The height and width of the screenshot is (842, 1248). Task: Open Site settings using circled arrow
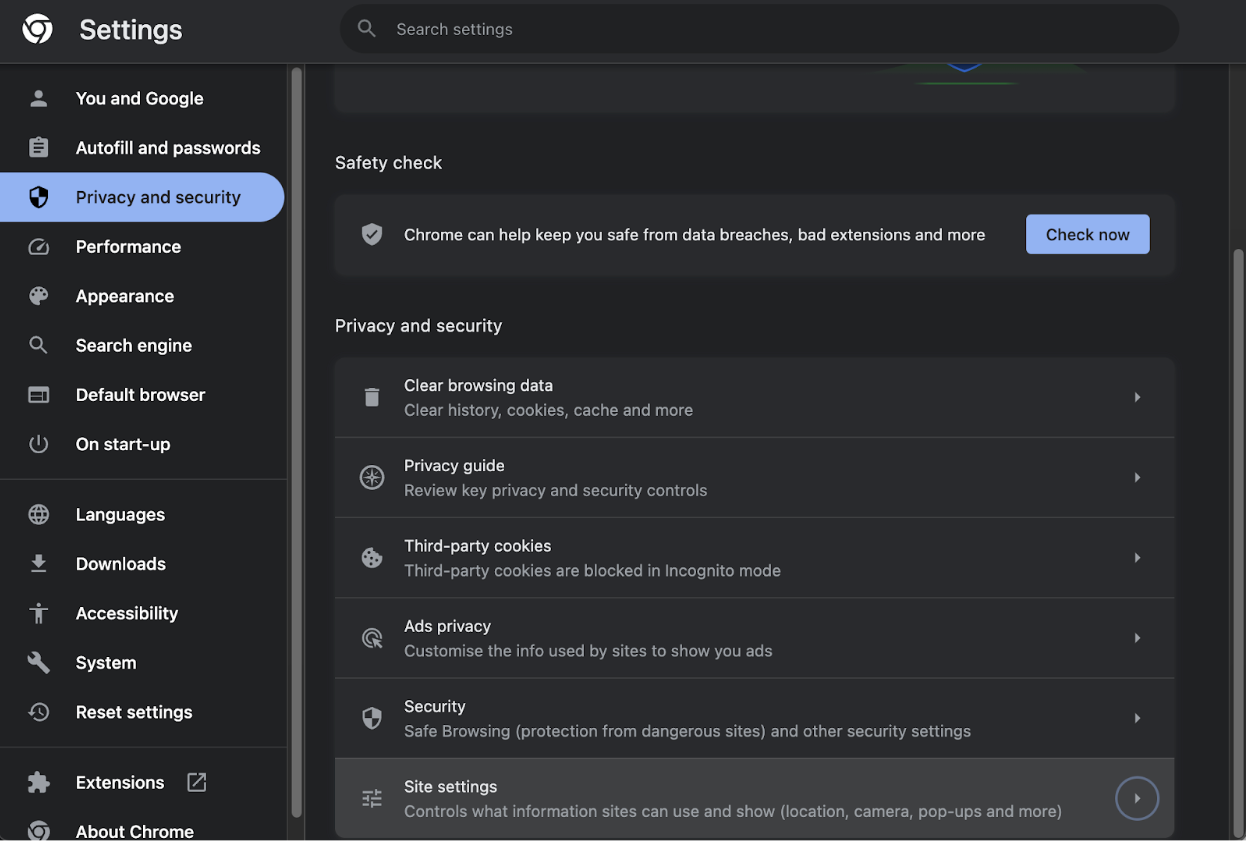click(x=1137, y=798)
